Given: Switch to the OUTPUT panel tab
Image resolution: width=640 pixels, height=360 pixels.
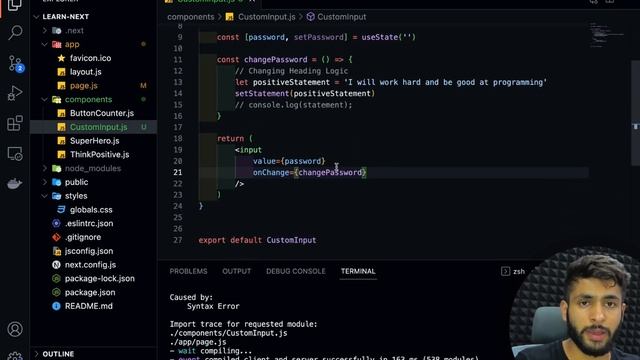Looking at the screenshot, I should pos(237,271).
